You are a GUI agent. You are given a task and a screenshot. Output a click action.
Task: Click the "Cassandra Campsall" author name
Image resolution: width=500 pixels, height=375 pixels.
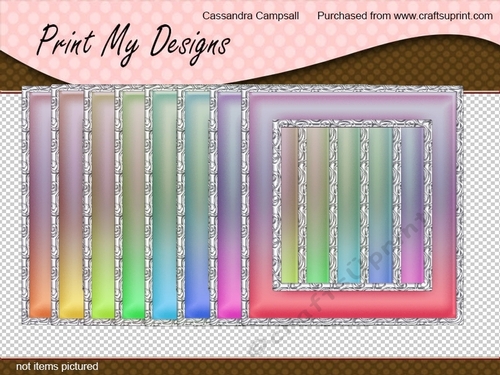point(251,16)
